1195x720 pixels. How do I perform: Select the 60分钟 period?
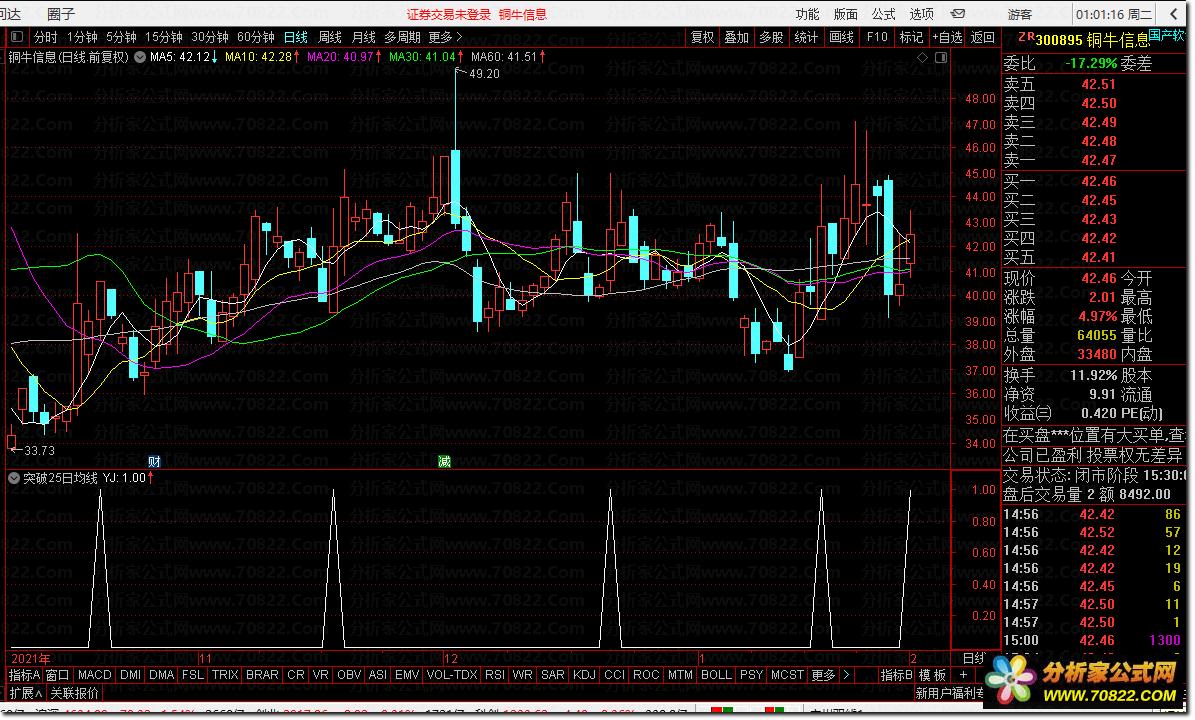pos(255,37)
